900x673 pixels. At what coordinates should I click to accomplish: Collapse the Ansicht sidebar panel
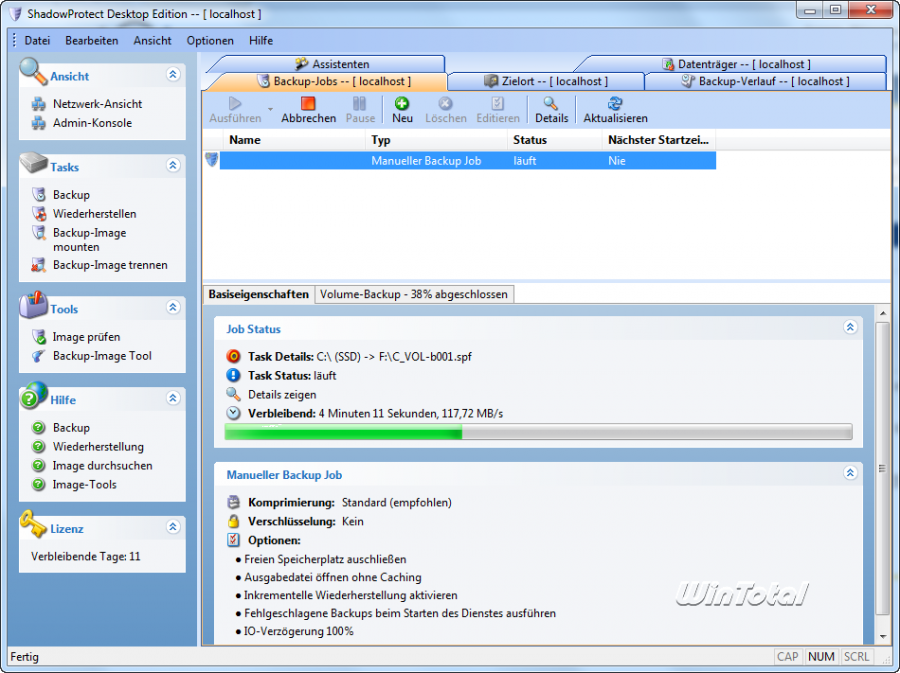click(x=173, y=74)
